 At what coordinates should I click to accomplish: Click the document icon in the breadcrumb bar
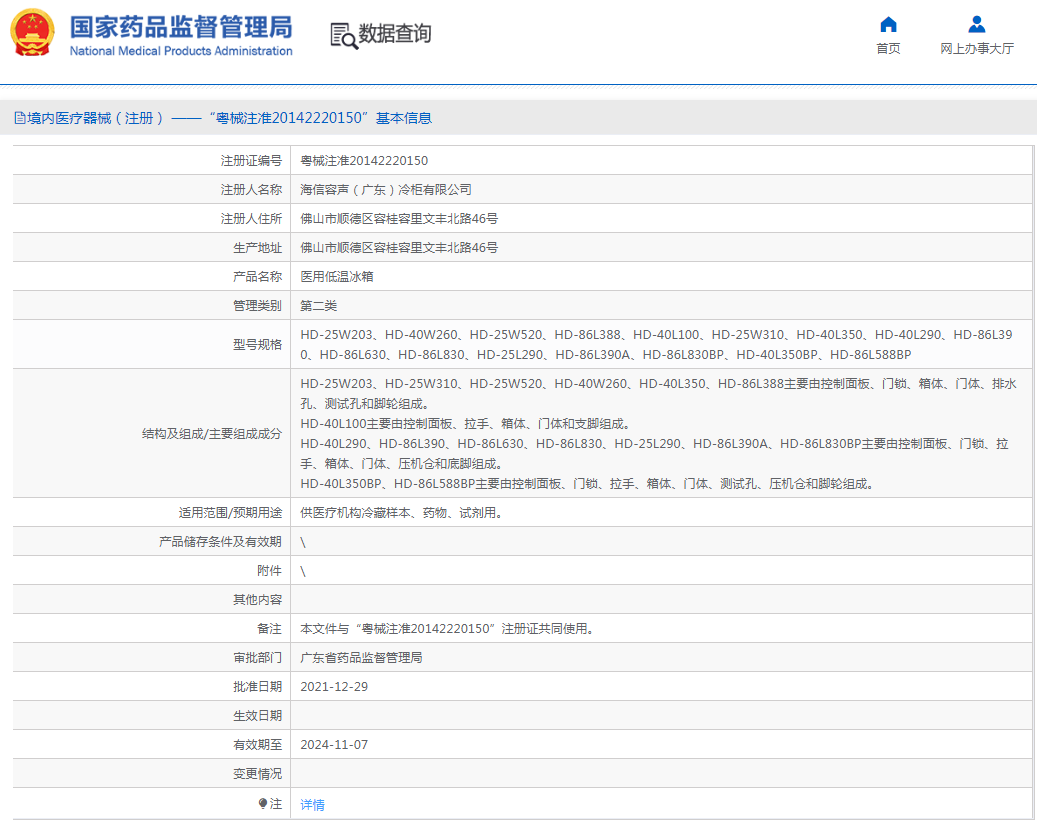point(18,117)
